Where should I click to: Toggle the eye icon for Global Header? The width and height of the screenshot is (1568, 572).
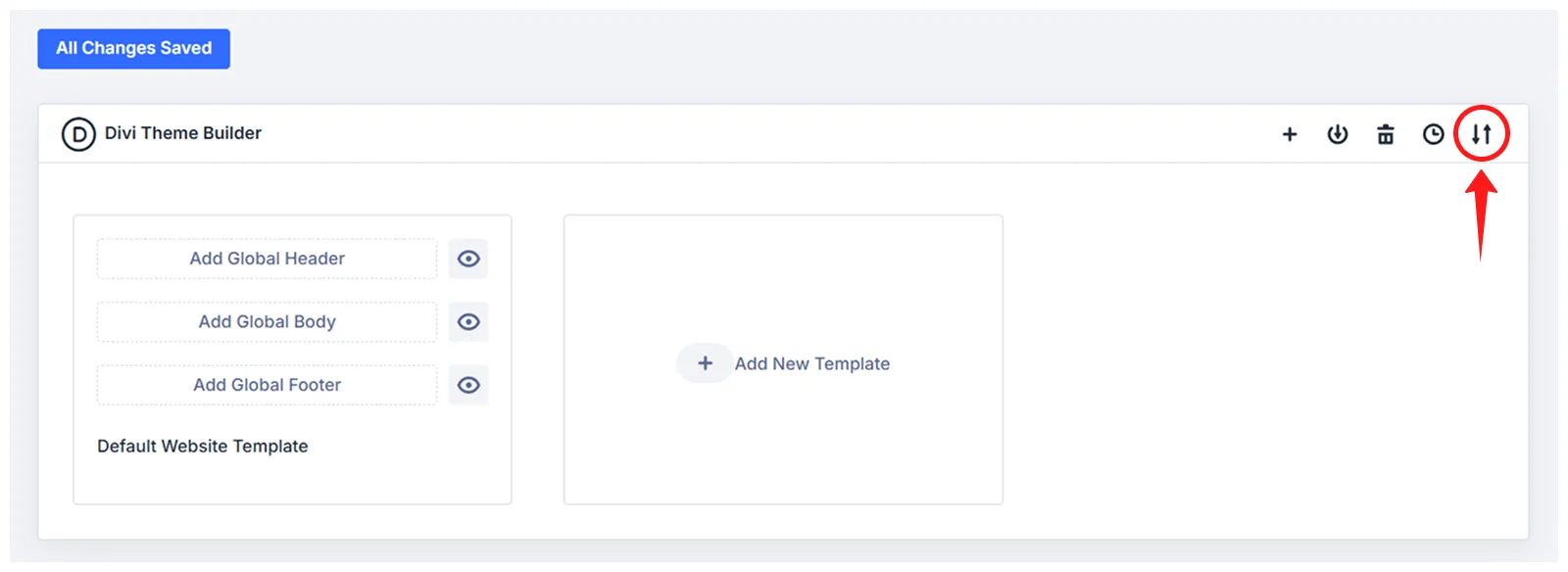[x=468, y=259]
